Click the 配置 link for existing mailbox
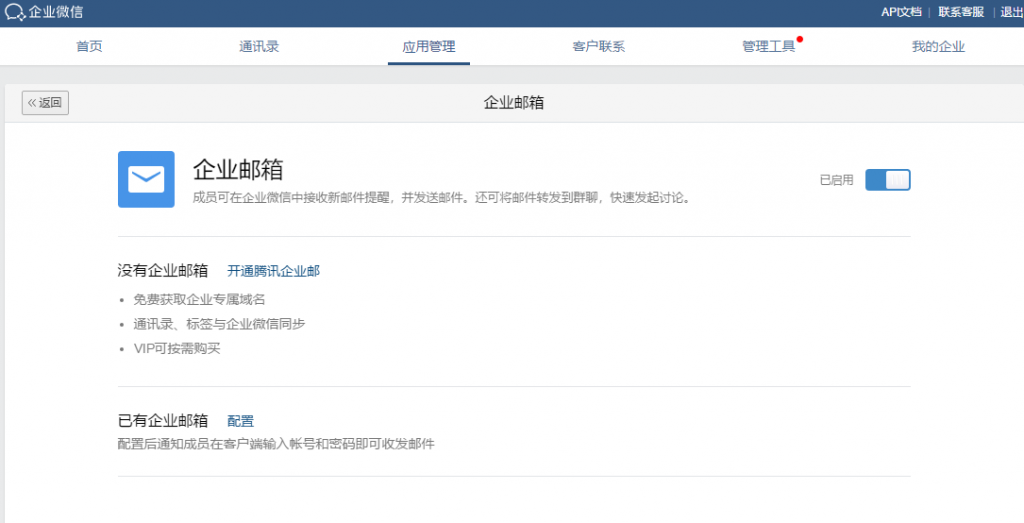Screen dimensions: 1024x523 point(240,421)
